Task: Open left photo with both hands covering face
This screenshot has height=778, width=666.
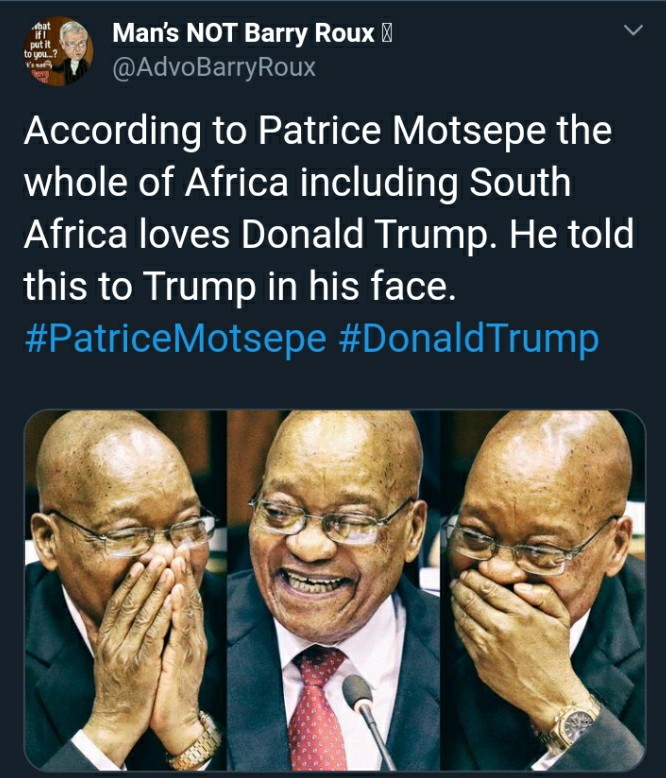Action: pyautogui.click(x=126, y=590)
